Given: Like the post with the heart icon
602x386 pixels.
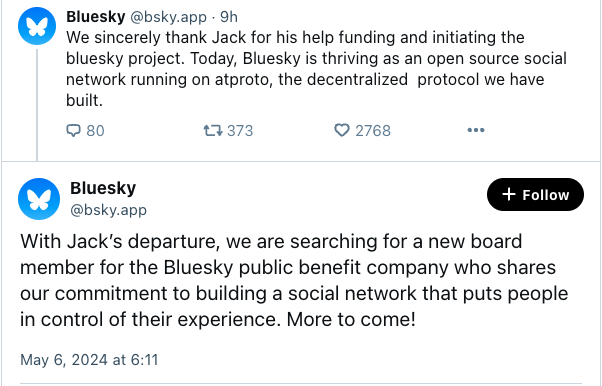Looking at the screenshot, I should pos(342,130).
